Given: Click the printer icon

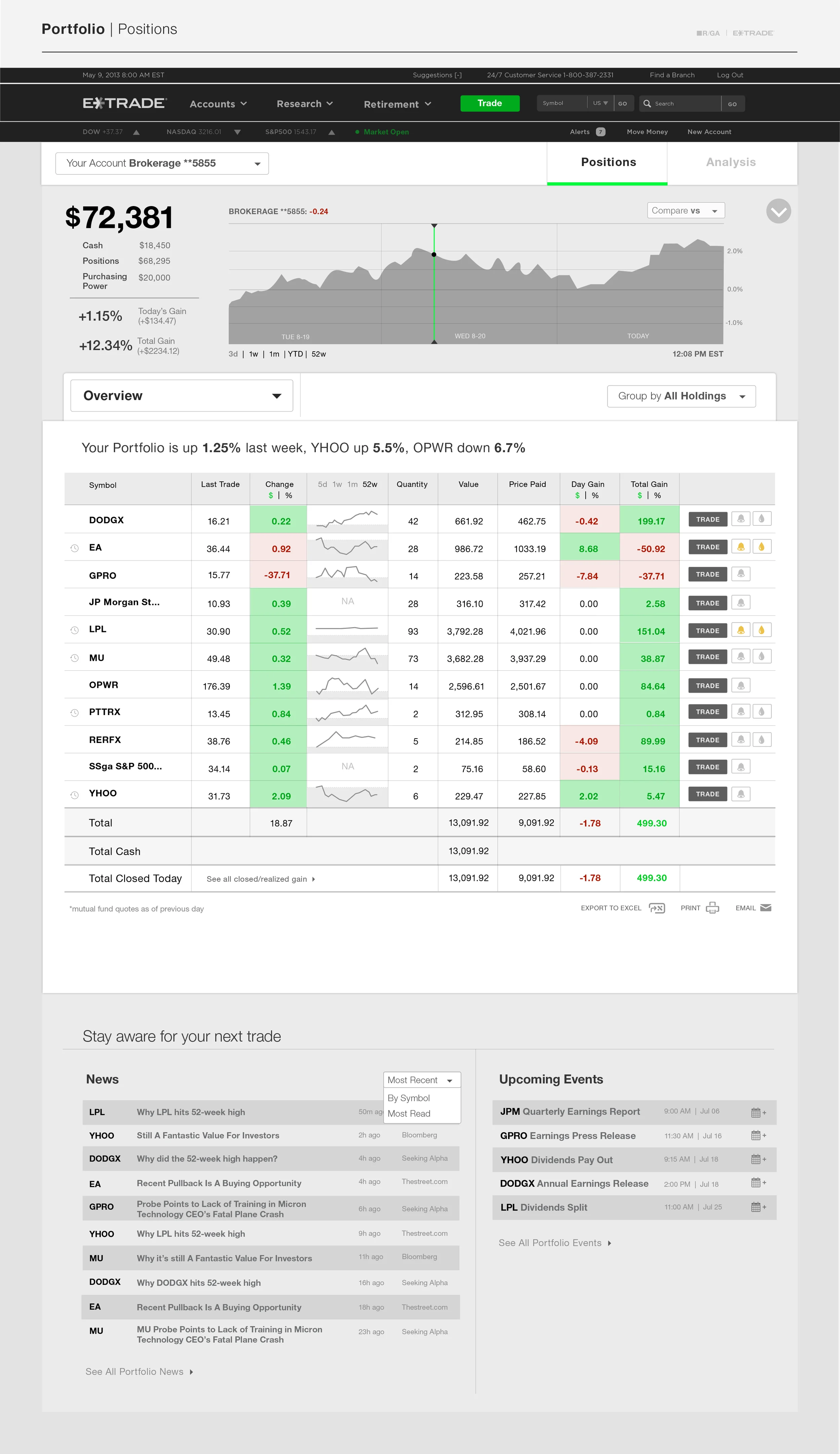Looking at the screenshot, I should 713,908.
